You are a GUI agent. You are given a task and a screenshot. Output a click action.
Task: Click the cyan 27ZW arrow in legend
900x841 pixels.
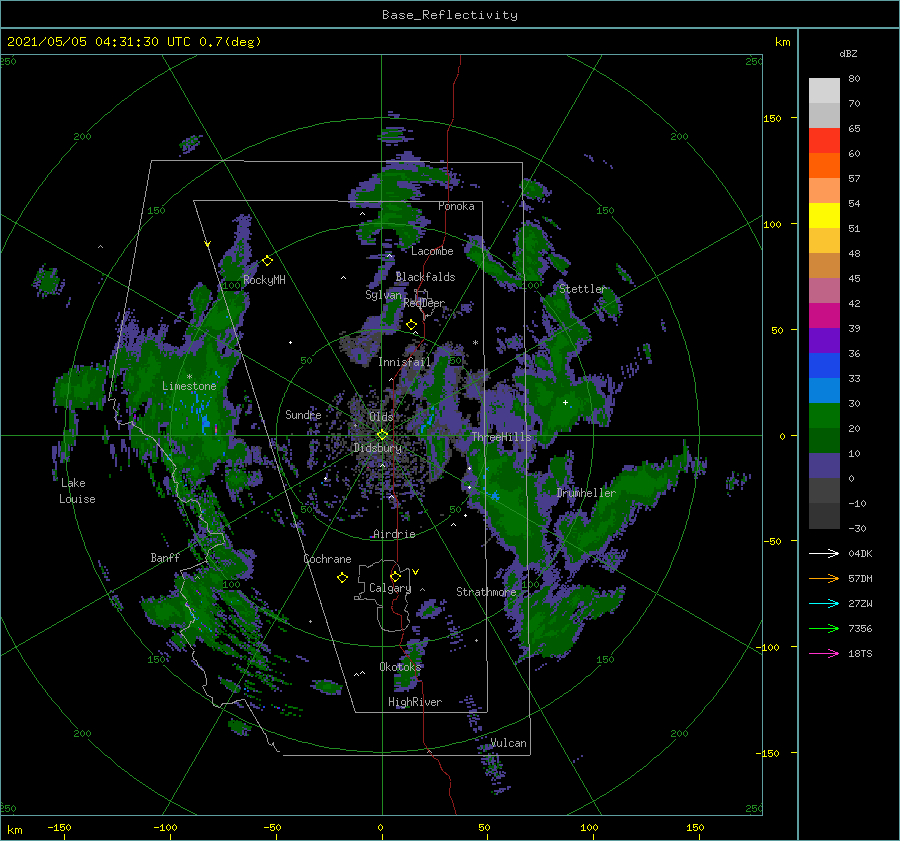pyautogui.click(x=824, y=603)
